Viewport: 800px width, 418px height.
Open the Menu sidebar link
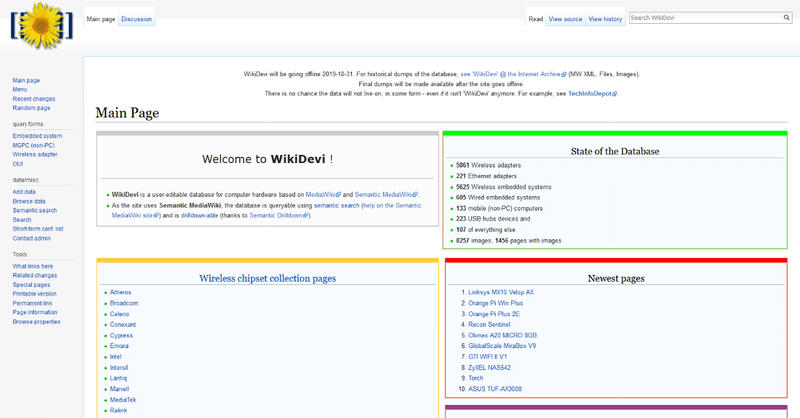point(20,89)
